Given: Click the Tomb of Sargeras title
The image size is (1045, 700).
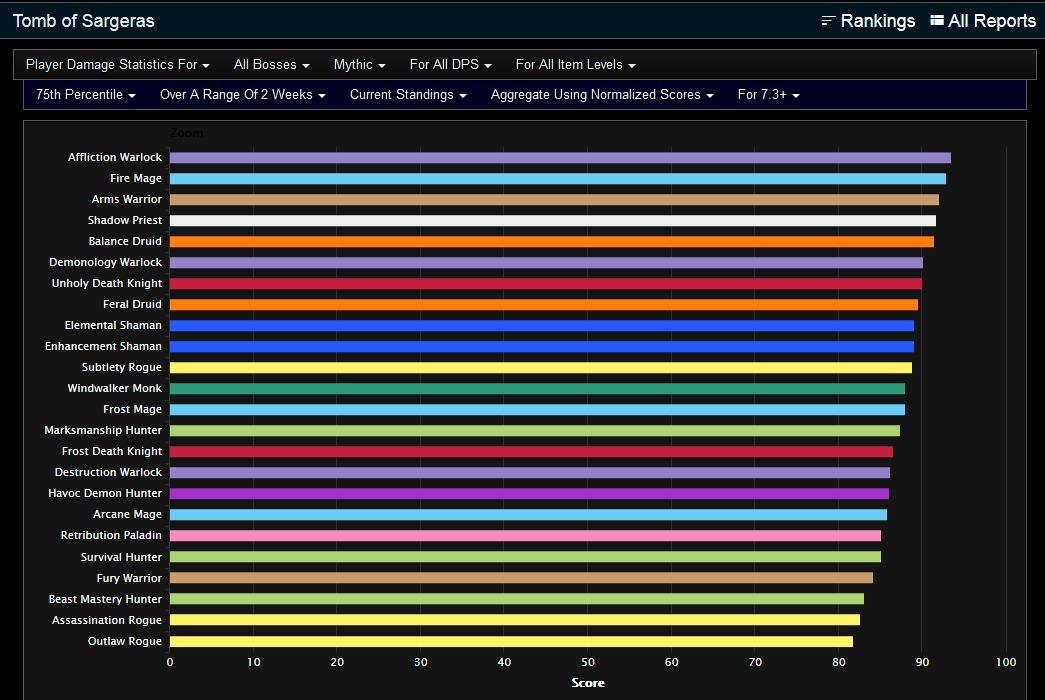Looking at the screenshot, I should 83,21.
